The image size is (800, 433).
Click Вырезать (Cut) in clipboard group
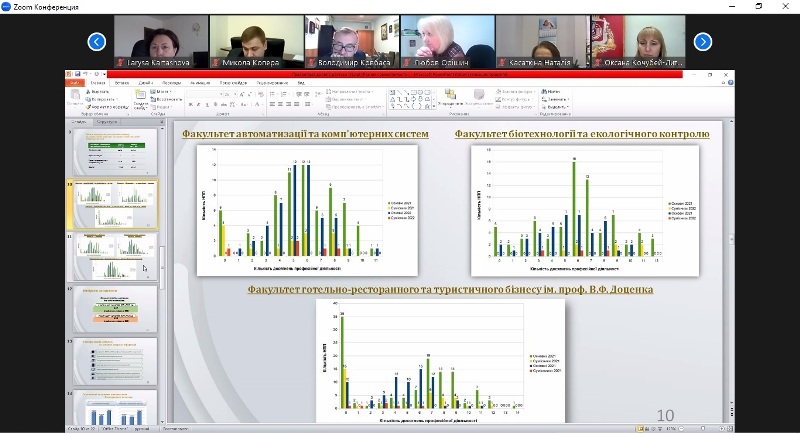[x=97, y=92]
